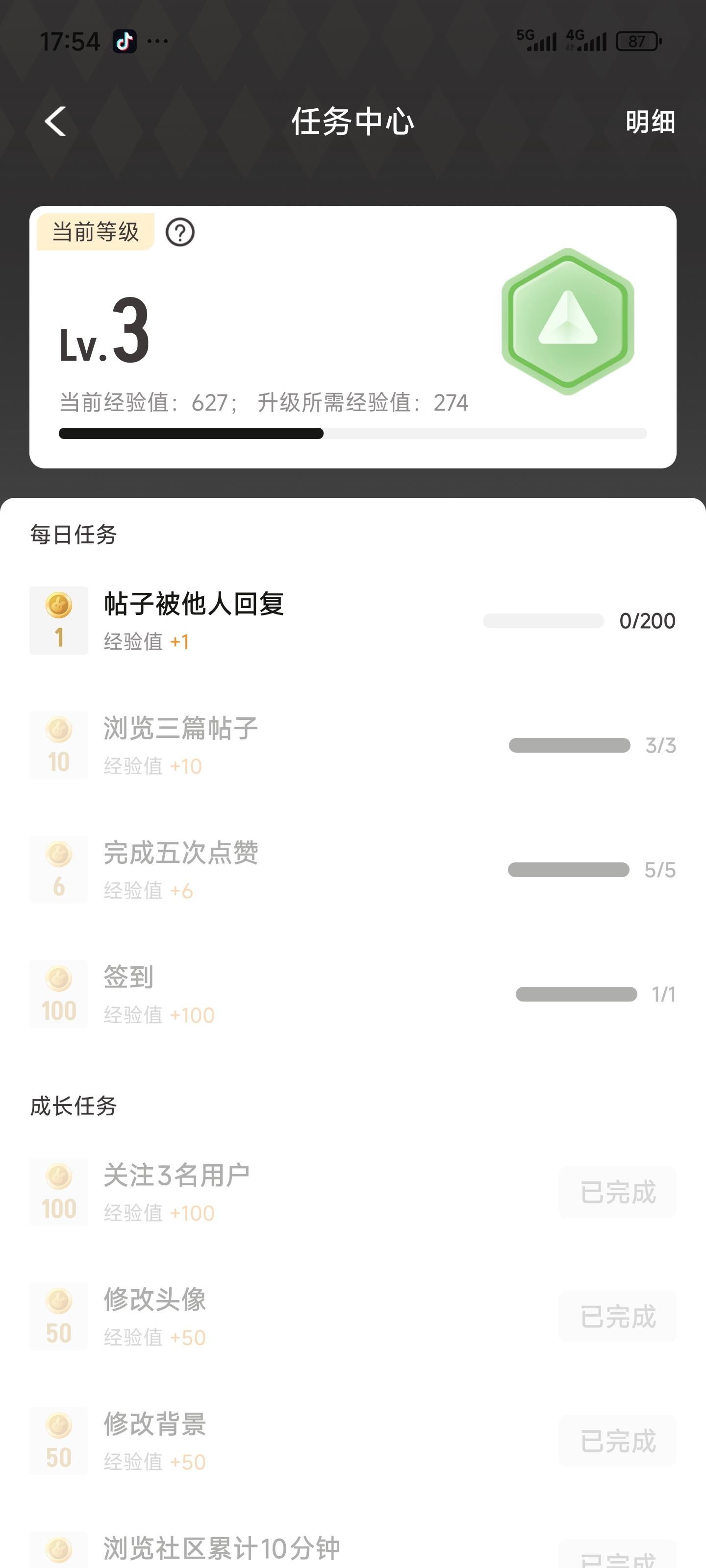Tap the 0/200 progress bar for replies
706x1568 pixels.
coord(543,621)
